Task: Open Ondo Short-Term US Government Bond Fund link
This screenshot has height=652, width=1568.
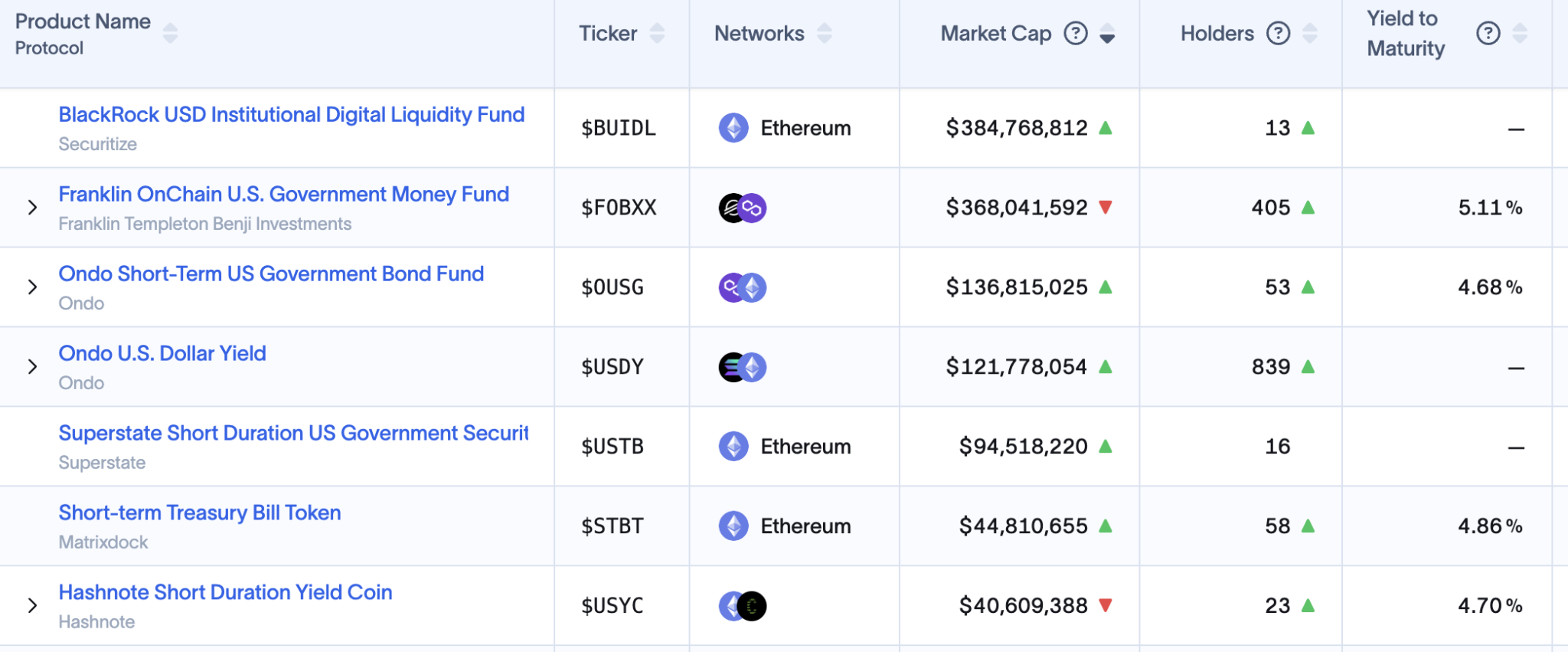Action: pos(271,274)
